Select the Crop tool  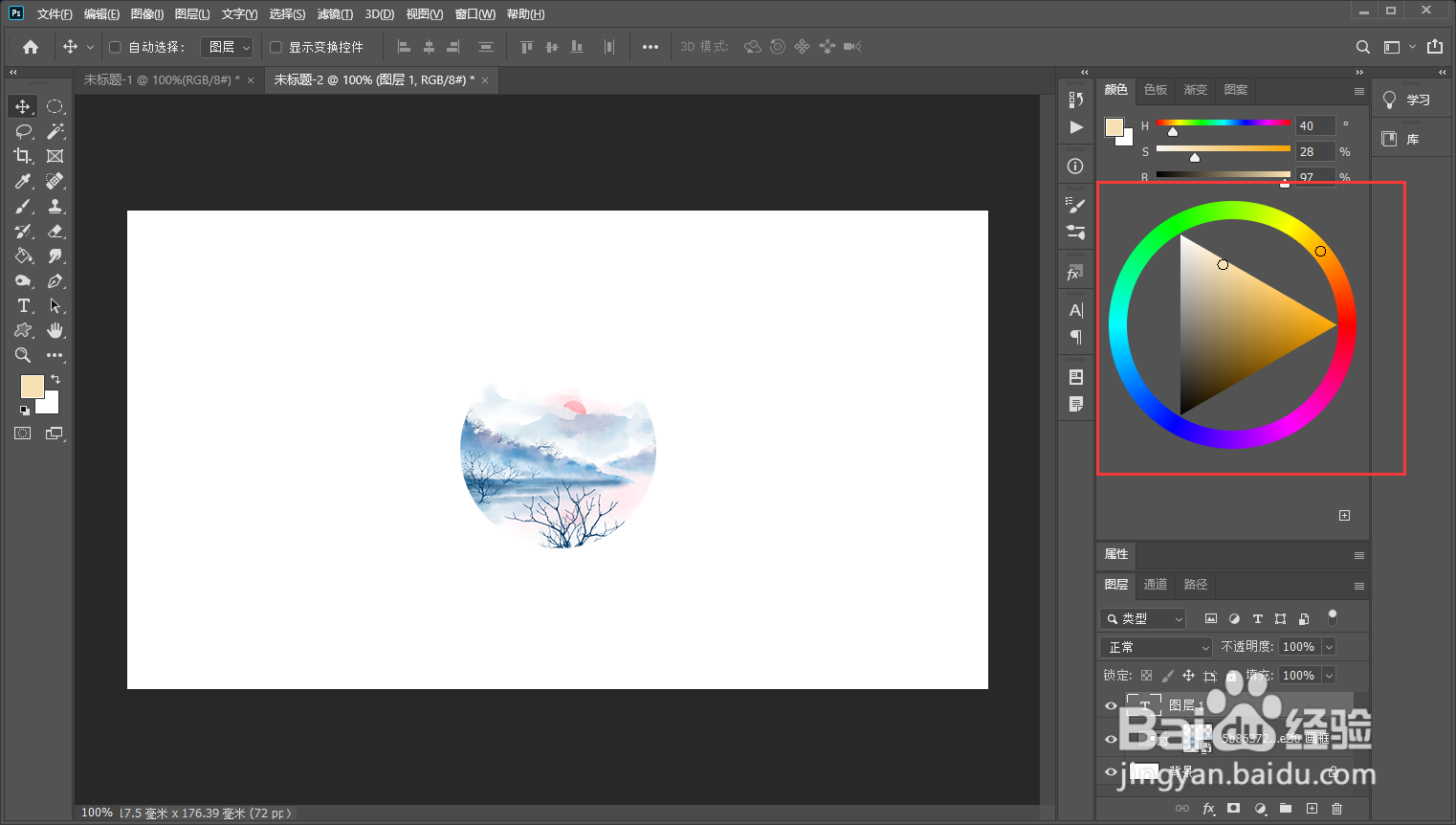pos(23,156)
